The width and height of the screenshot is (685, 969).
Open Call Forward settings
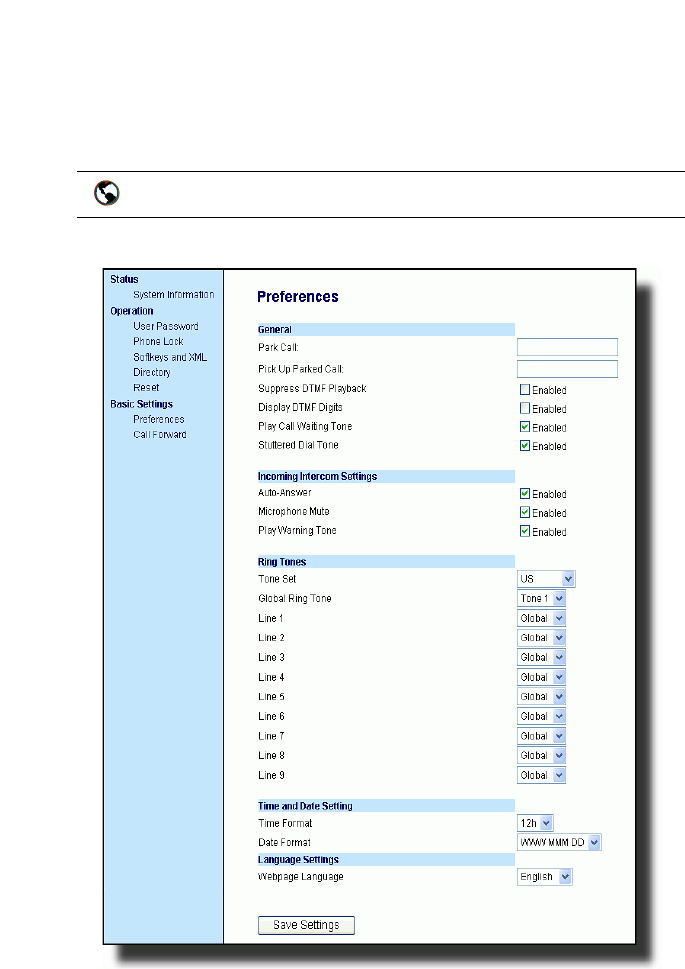[x=160, y=434]
